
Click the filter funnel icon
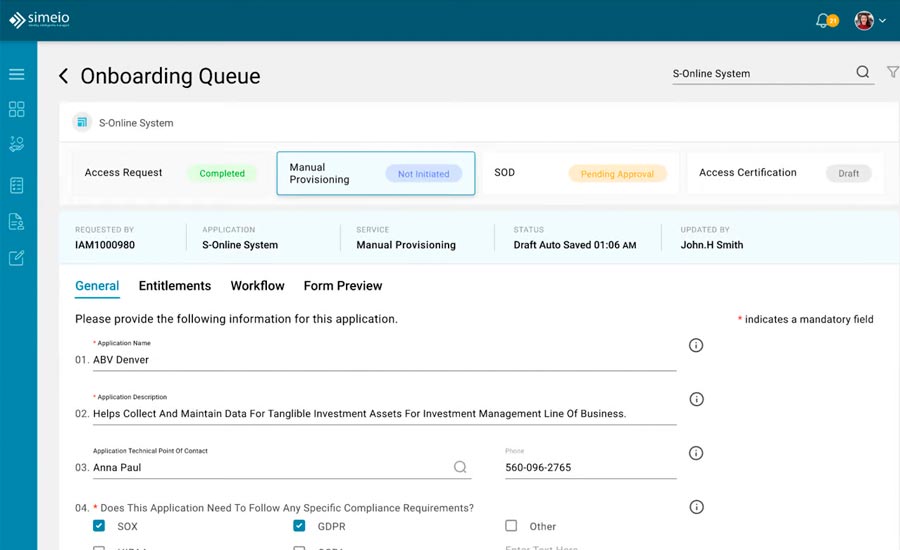coord(892,72)
